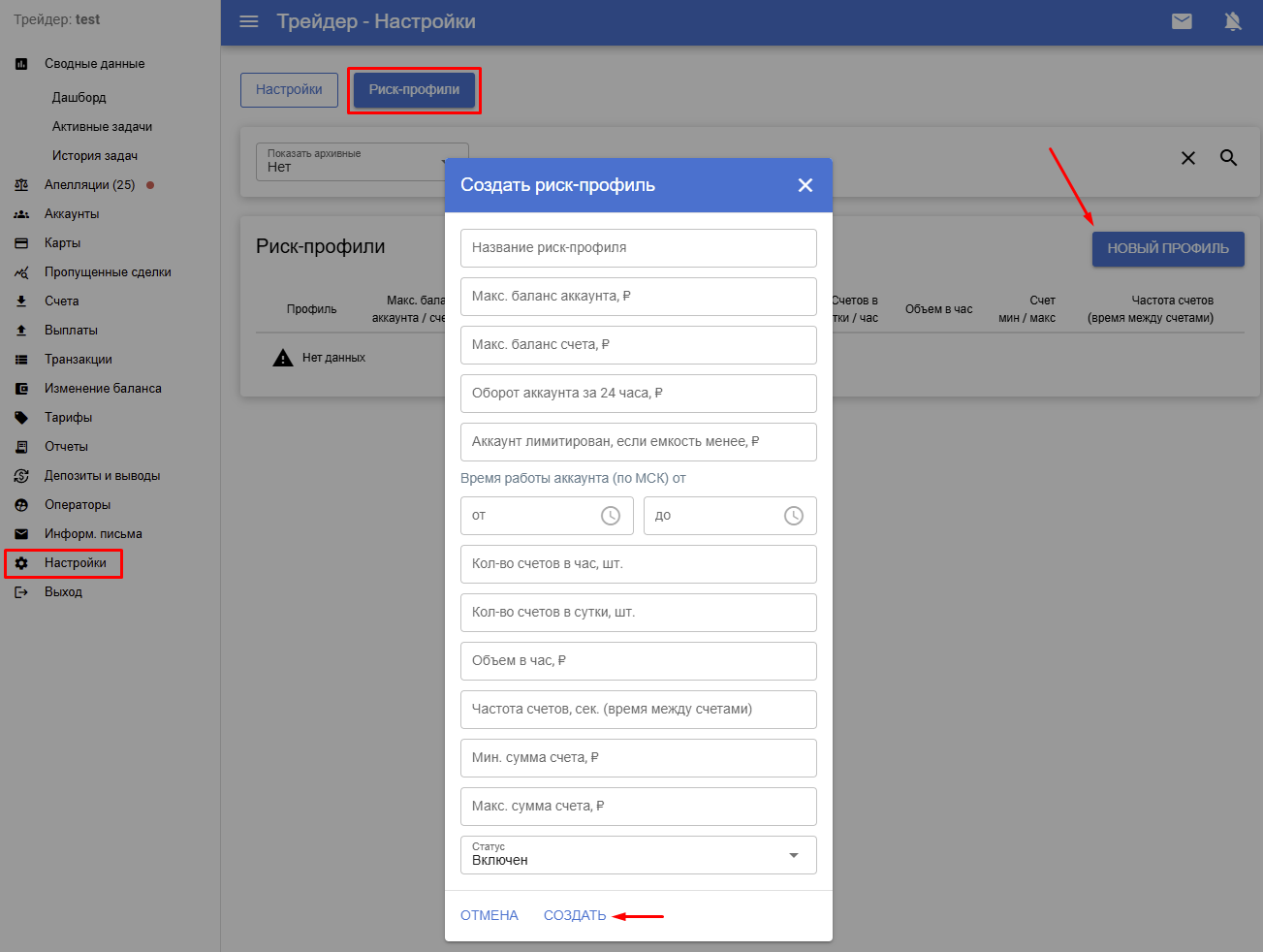The height and width of the screenshot is (952, 1263).
Task: Close the create risk-profile dialog
Action: click(x=805, y=185)
